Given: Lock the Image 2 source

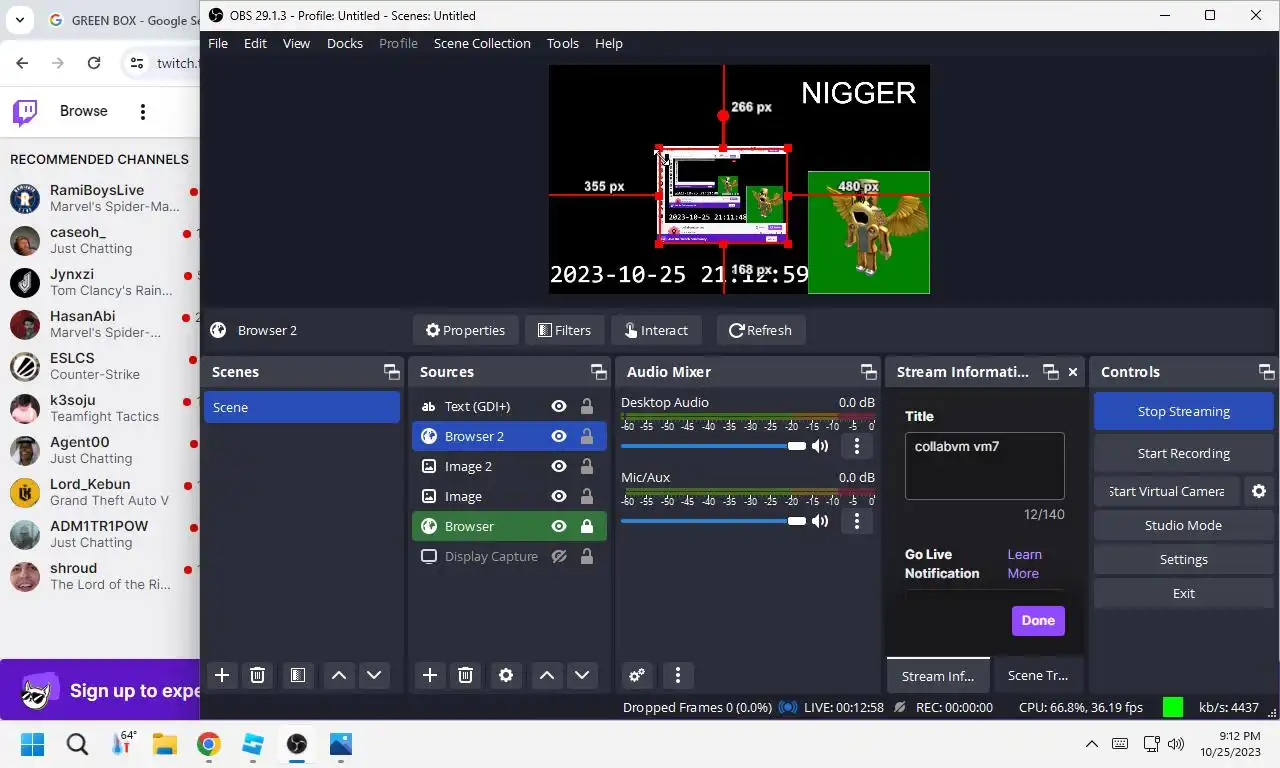Looking at the screenshot, I should [x=587, y=466].
